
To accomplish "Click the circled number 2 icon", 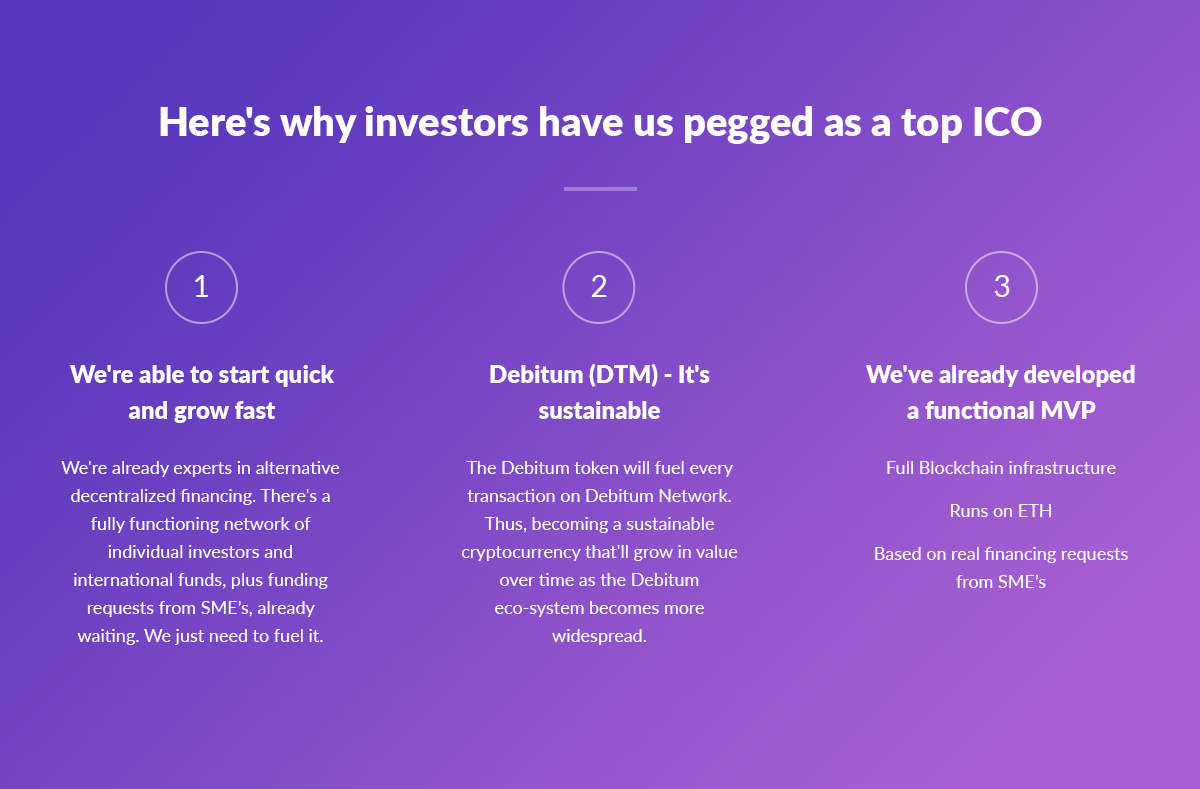I will click(599, 287).
